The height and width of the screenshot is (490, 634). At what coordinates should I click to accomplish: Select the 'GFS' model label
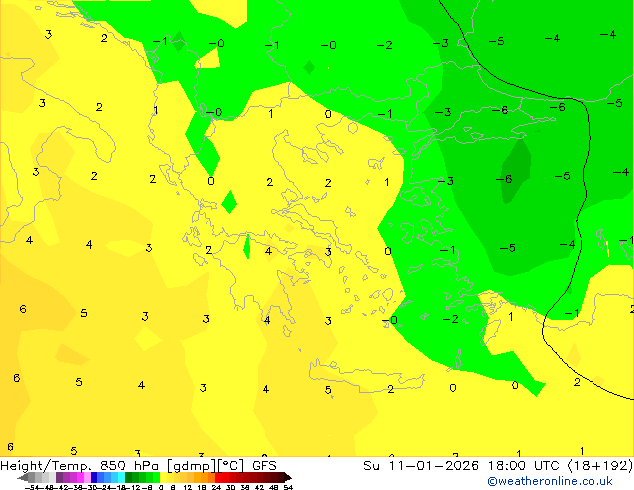[x=264, y=466]
